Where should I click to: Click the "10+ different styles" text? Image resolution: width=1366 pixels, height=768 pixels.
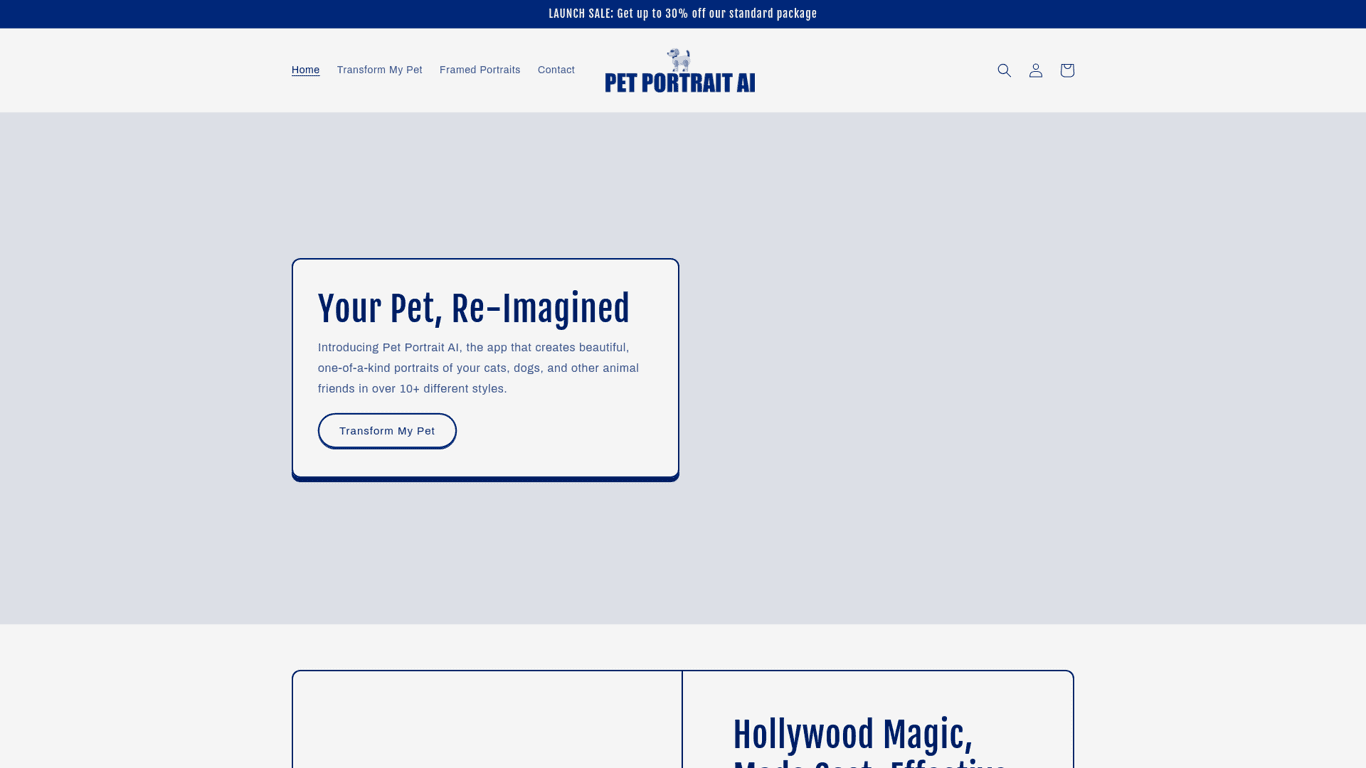pyautogui.click(x=453, y=389)
